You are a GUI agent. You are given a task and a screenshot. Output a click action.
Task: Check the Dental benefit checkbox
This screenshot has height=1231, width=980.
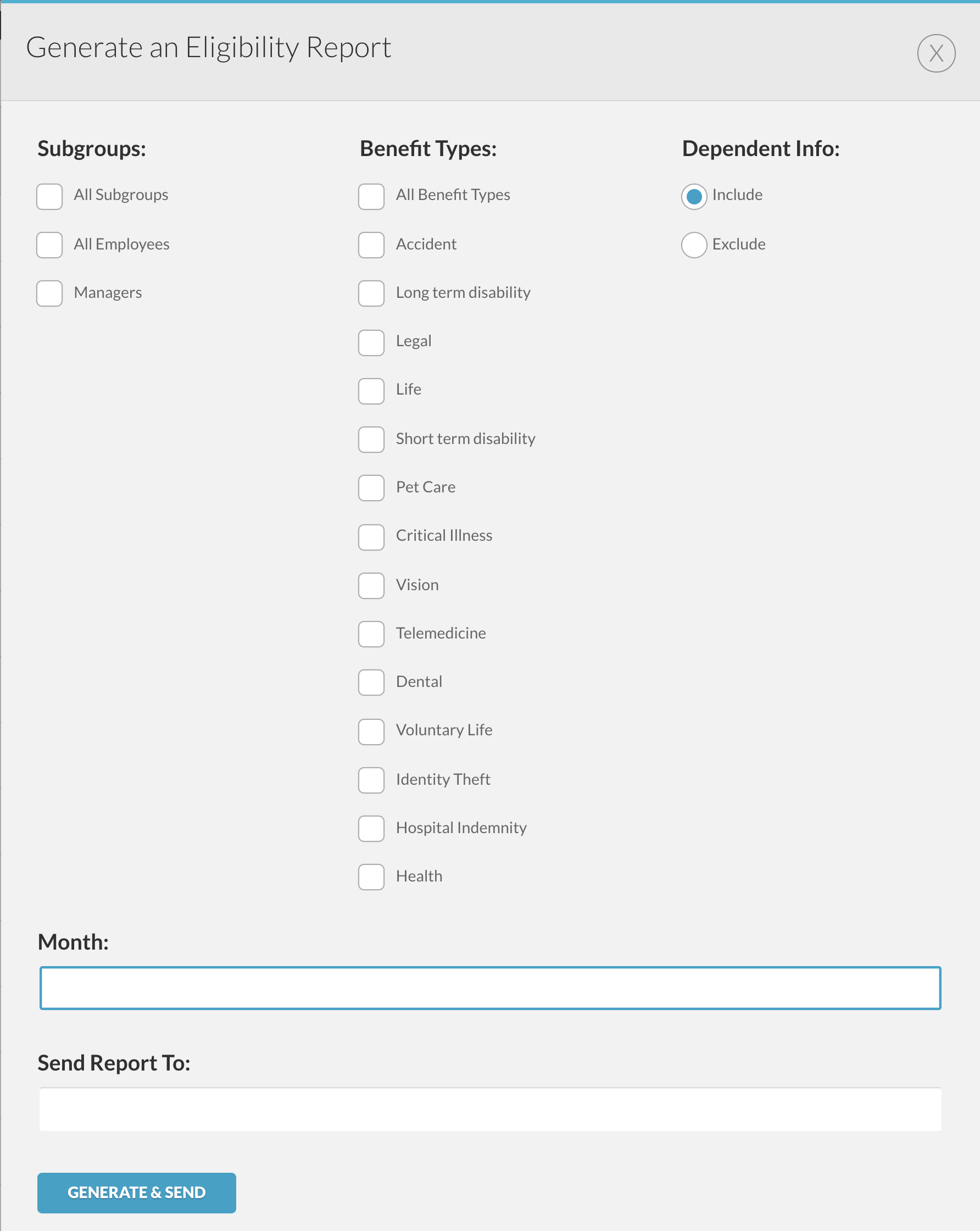[371, 683]
